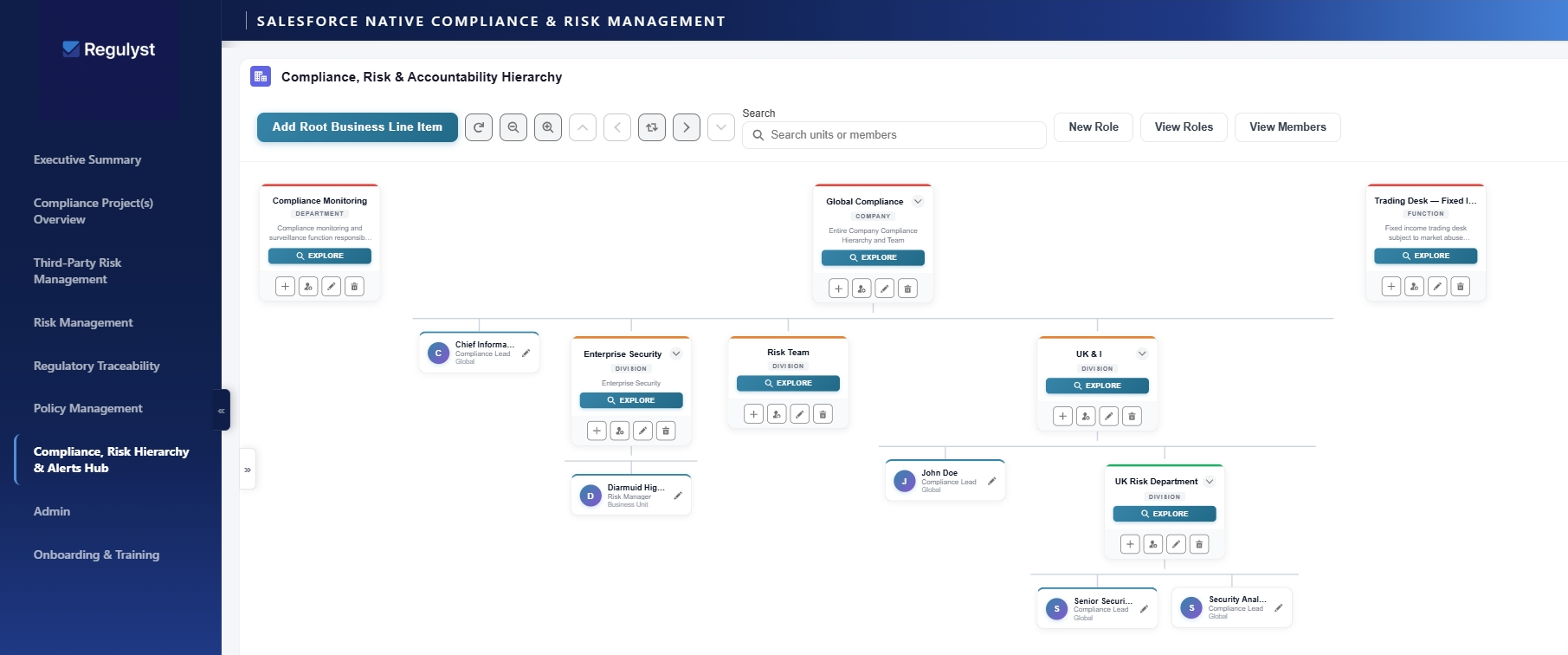Image resolution: width=1568 pixels, height=655 pixels.
Task: Delete the Compliance Monitoring card
Action: [x=354, y=287]
